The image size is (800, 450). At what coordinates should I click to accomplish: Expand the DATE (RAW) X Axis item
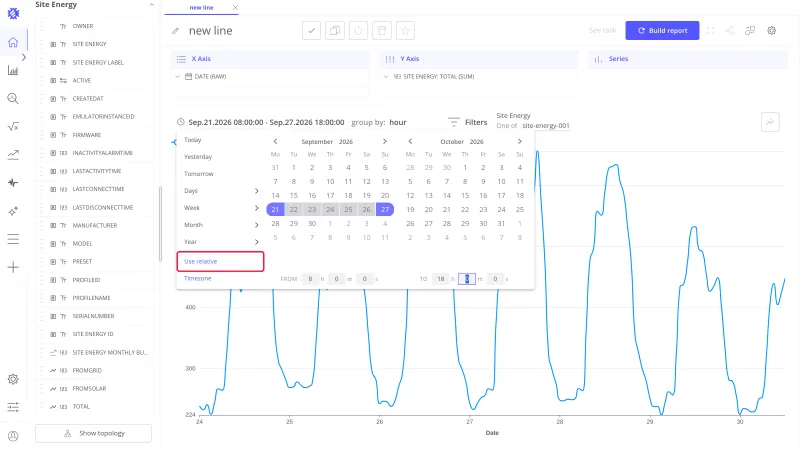click(x=178, y=77)
